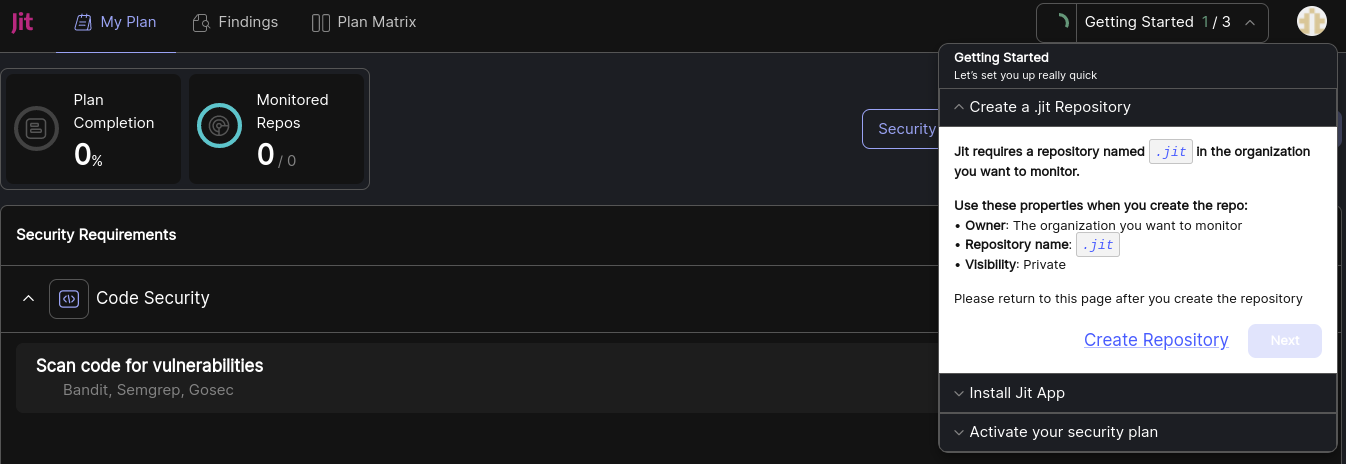Viewport: 1346px width, 464px height.
Task: Click the Getting Started progress spinner
Action: (1061, 22)
